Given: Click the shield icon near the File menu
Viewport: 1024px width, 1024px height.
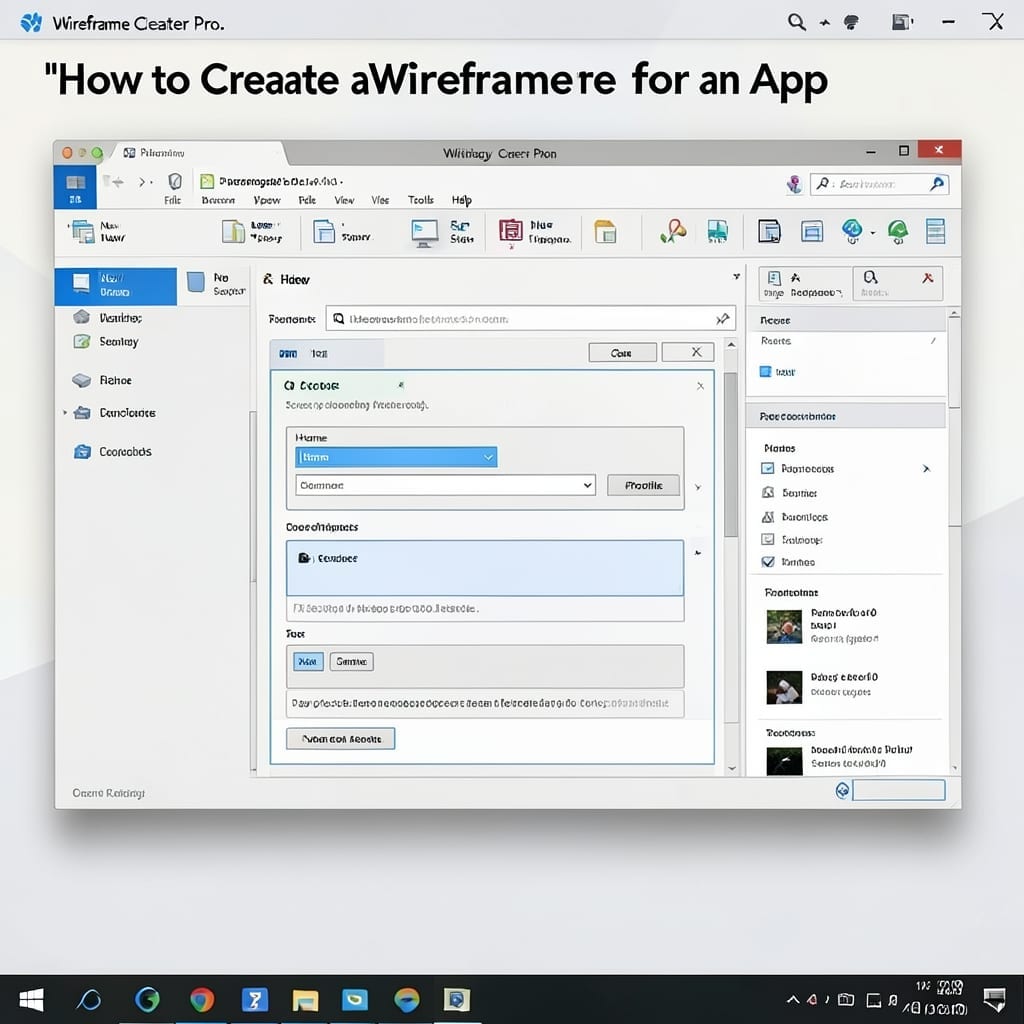Looking at the screenshot, I should coord(174,181).
